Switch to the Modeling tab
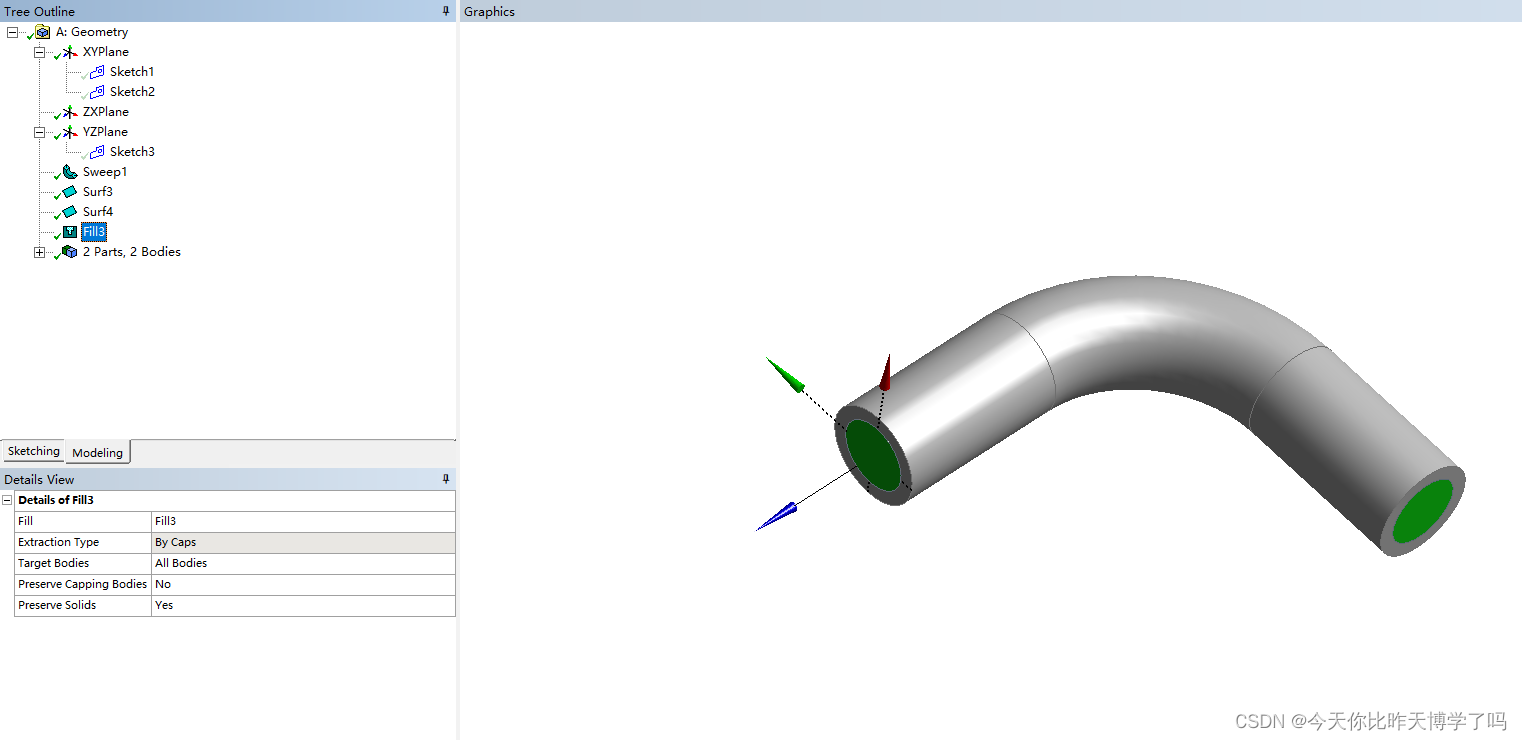The height and width of the screenshot is (740, 1522). coord(96,452)
